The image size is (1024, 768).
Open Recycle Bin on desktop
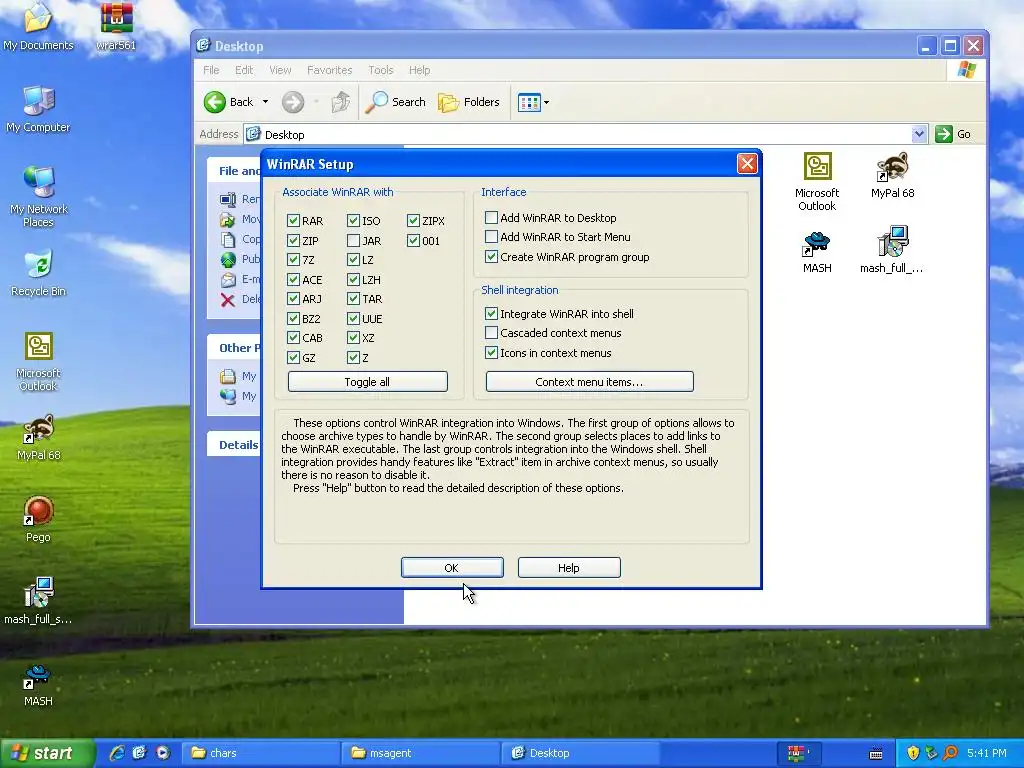[38, 272]
